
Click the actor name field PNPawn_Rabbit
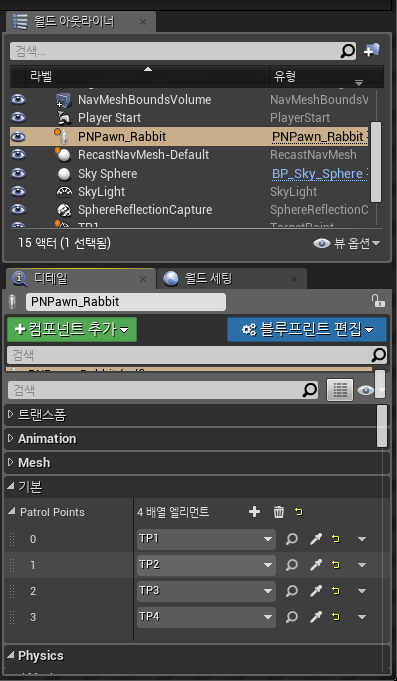point(126,302)
